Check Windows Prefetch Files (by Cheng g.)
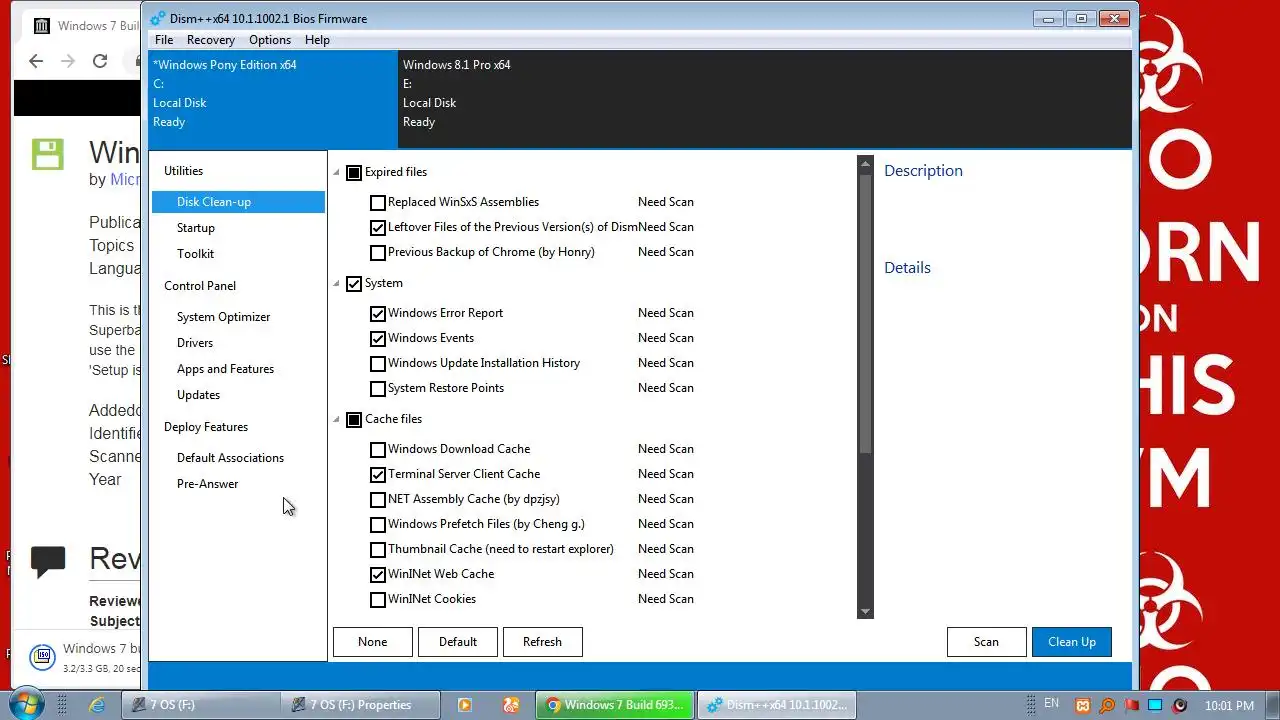The width and height of the screenshot is (1280, 720). pos(378,524)
